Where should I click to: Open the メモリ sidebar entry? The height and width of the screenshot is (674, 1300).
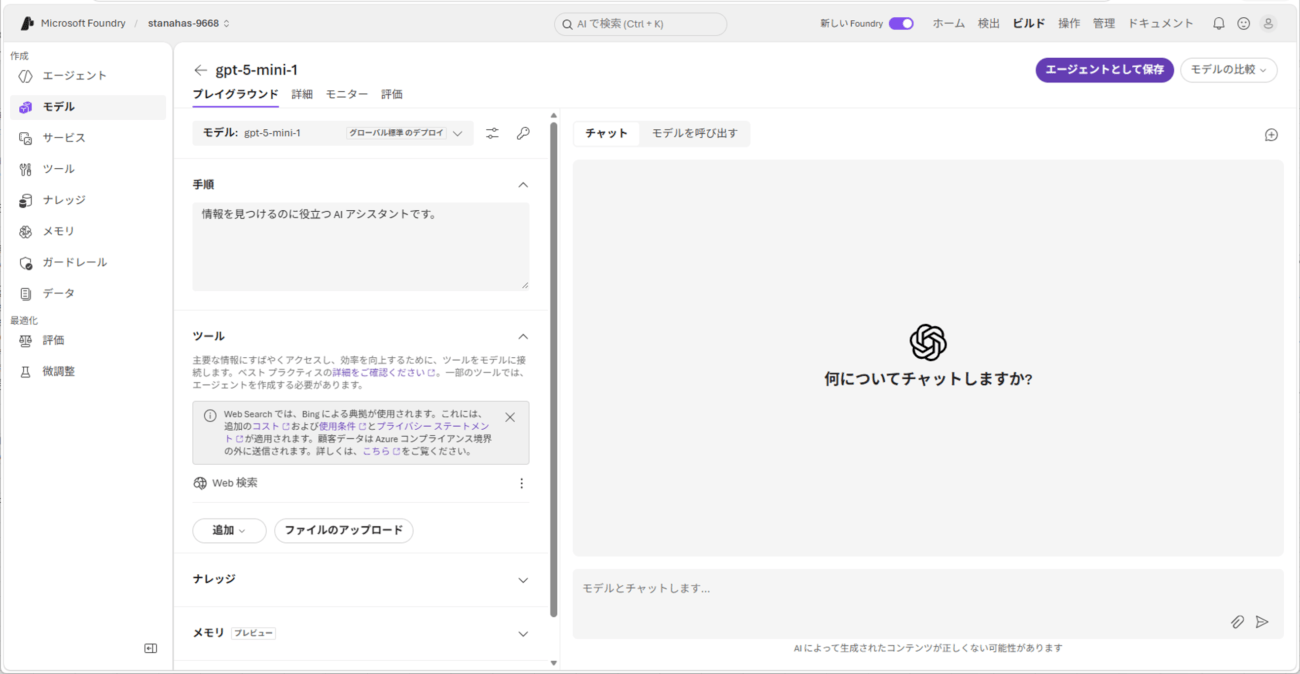[x=88, y=231]
